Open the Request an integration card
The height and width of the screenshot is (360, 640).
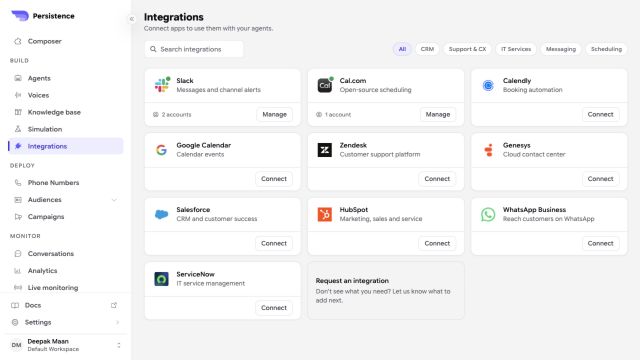[x=386, y=291]
